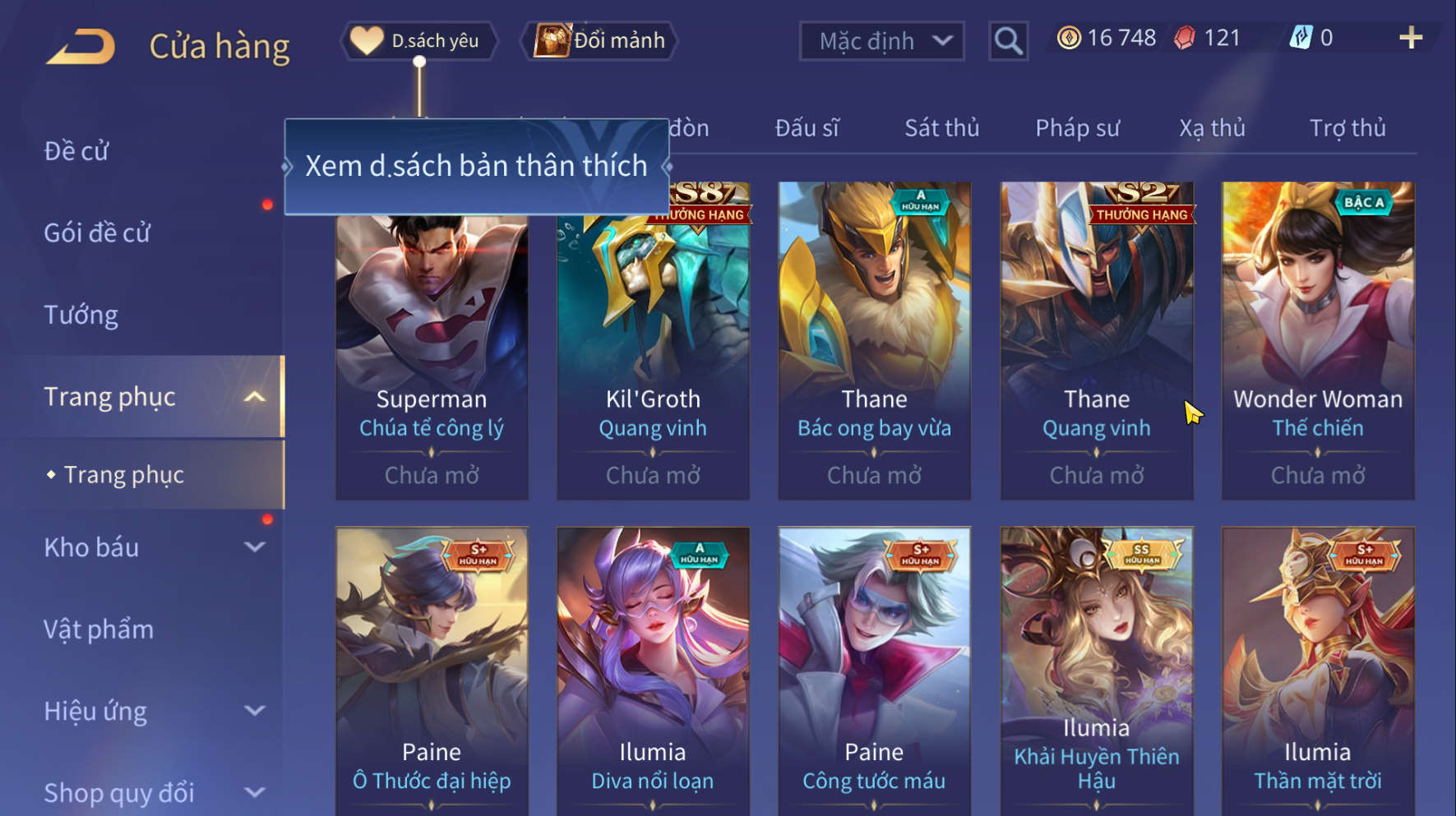Select Wonder Woman Thế chiến skin card
Viewport: 1456px width, 816px height.
tap(1318, 340)
